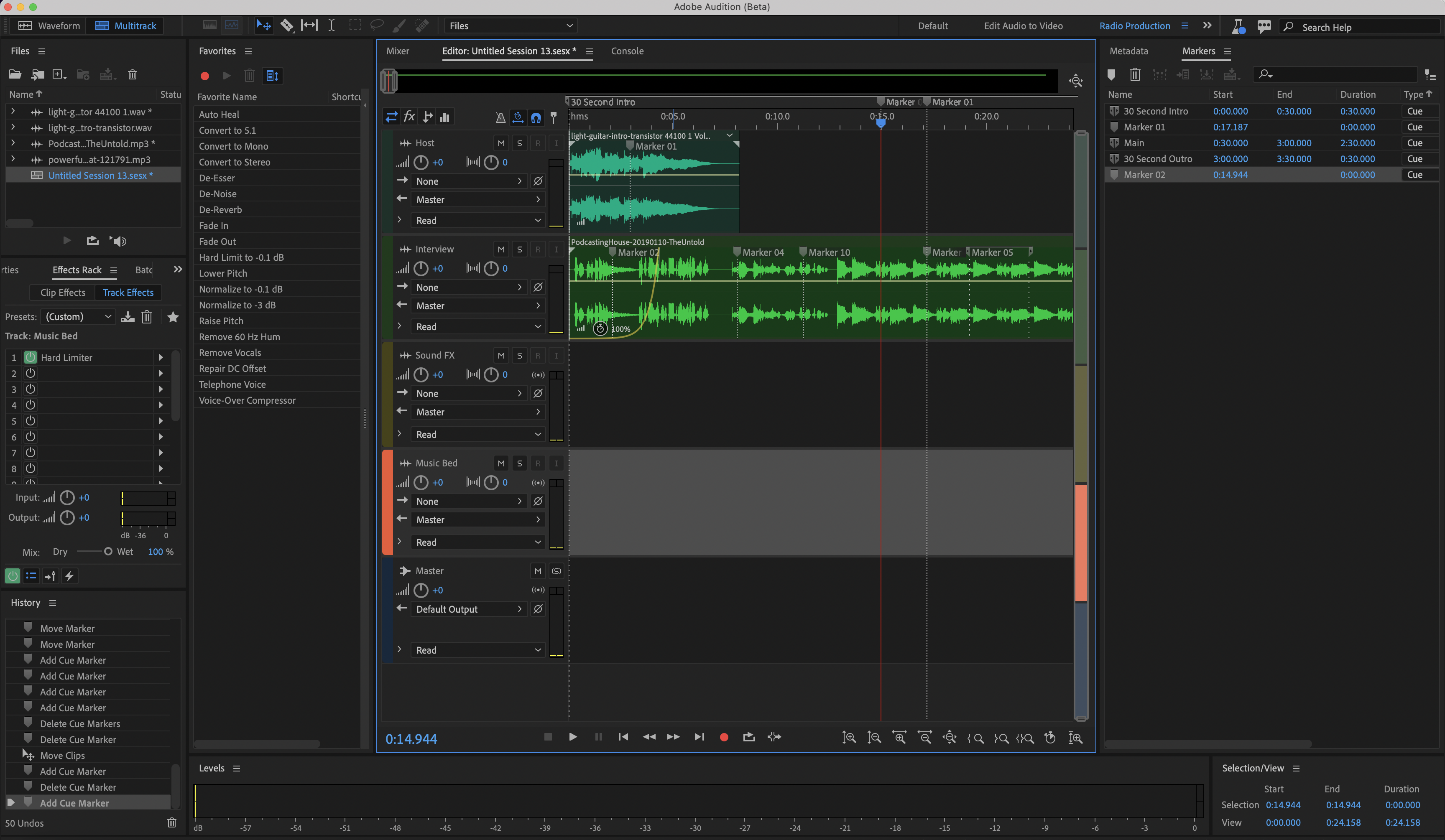This screenshot has width=1445, height=840.
Task: Click the delete marker trash icon
Action: [x=1135, y=75]
